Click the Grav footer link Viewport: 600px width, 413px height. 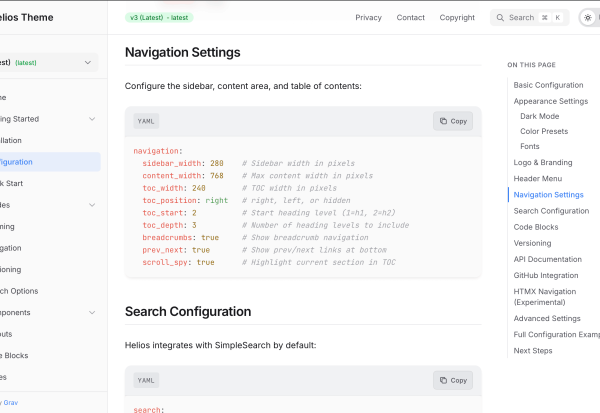click(11, 403)
